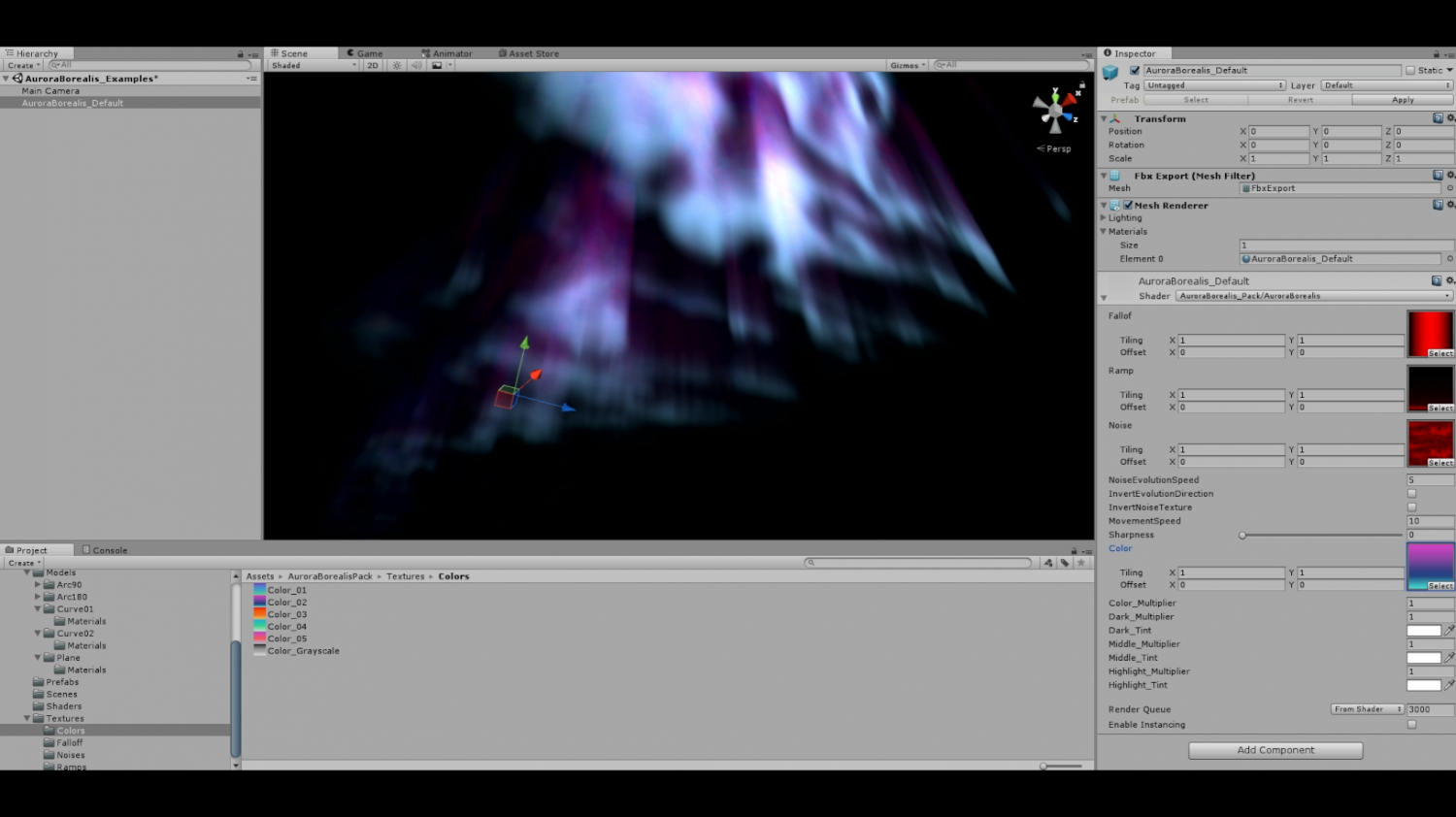The width and height of the screenshot is (1456, 817).
Task: Open Mesh Filter help book icon
Action: 1438,176
